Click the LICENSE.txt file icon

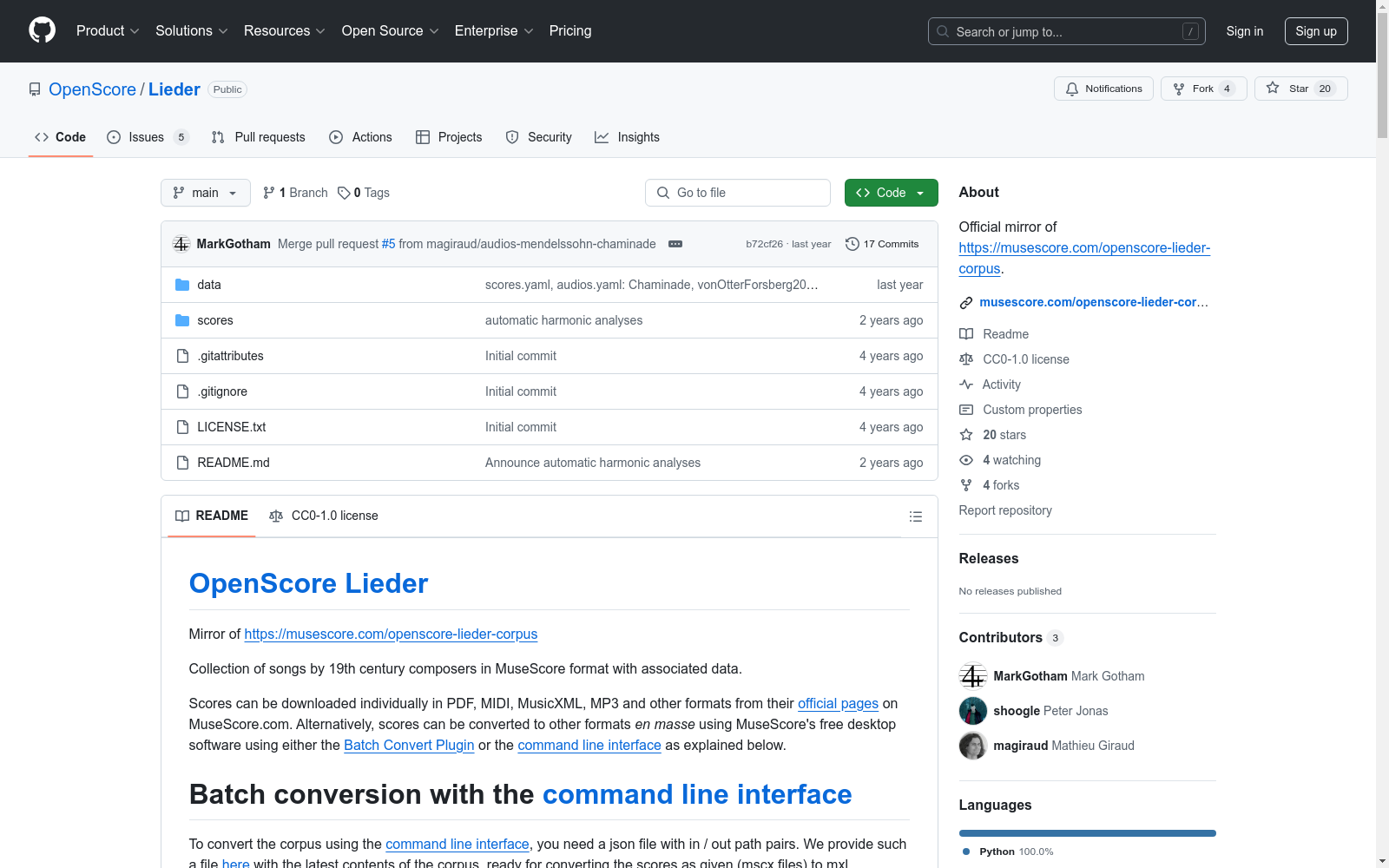[182, 427]
